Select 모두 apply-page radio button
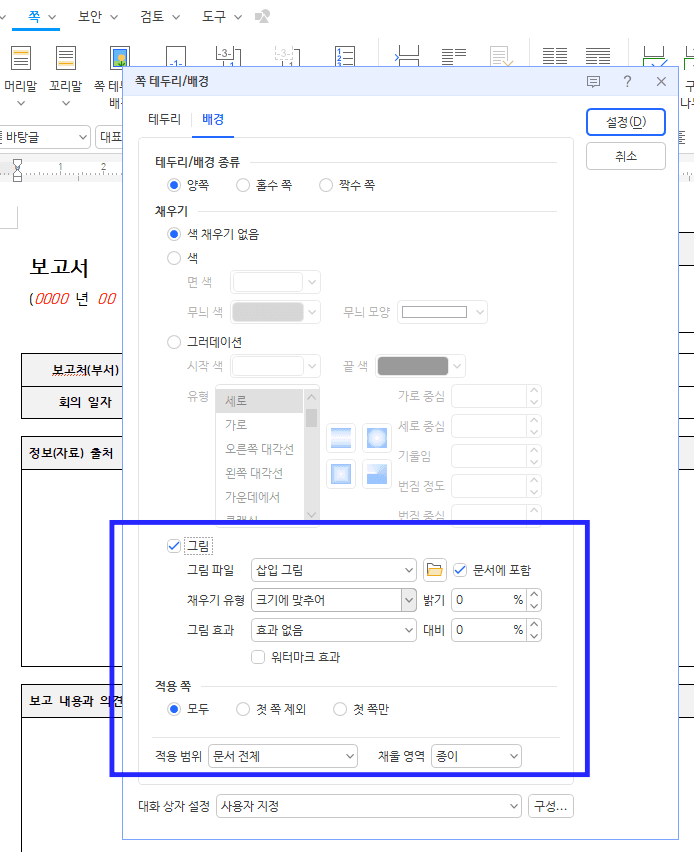This screenshot has height=852, width=694. point(174,709)
